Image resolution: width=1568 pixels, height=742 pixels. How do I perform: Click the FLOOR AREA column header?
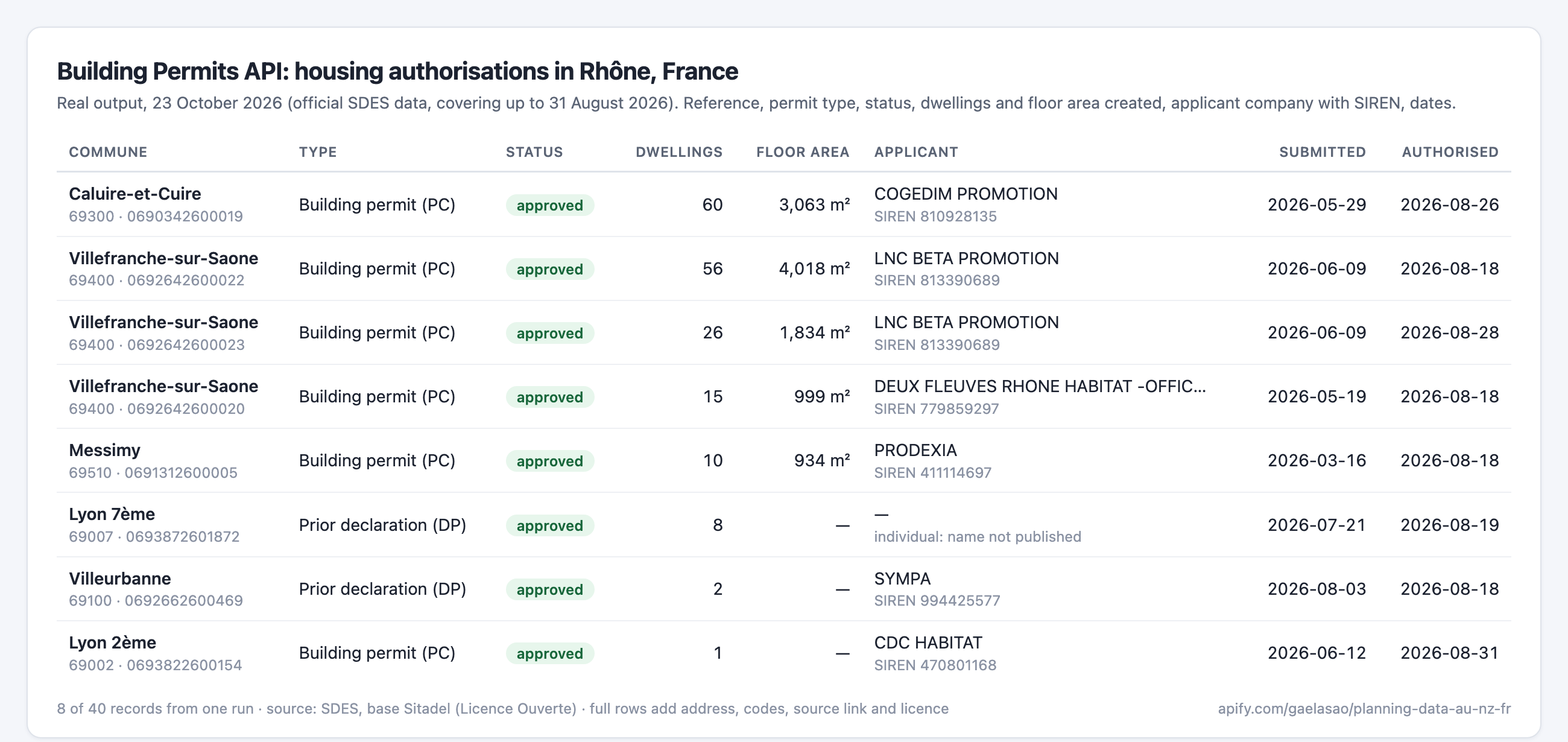click(803, 152)
